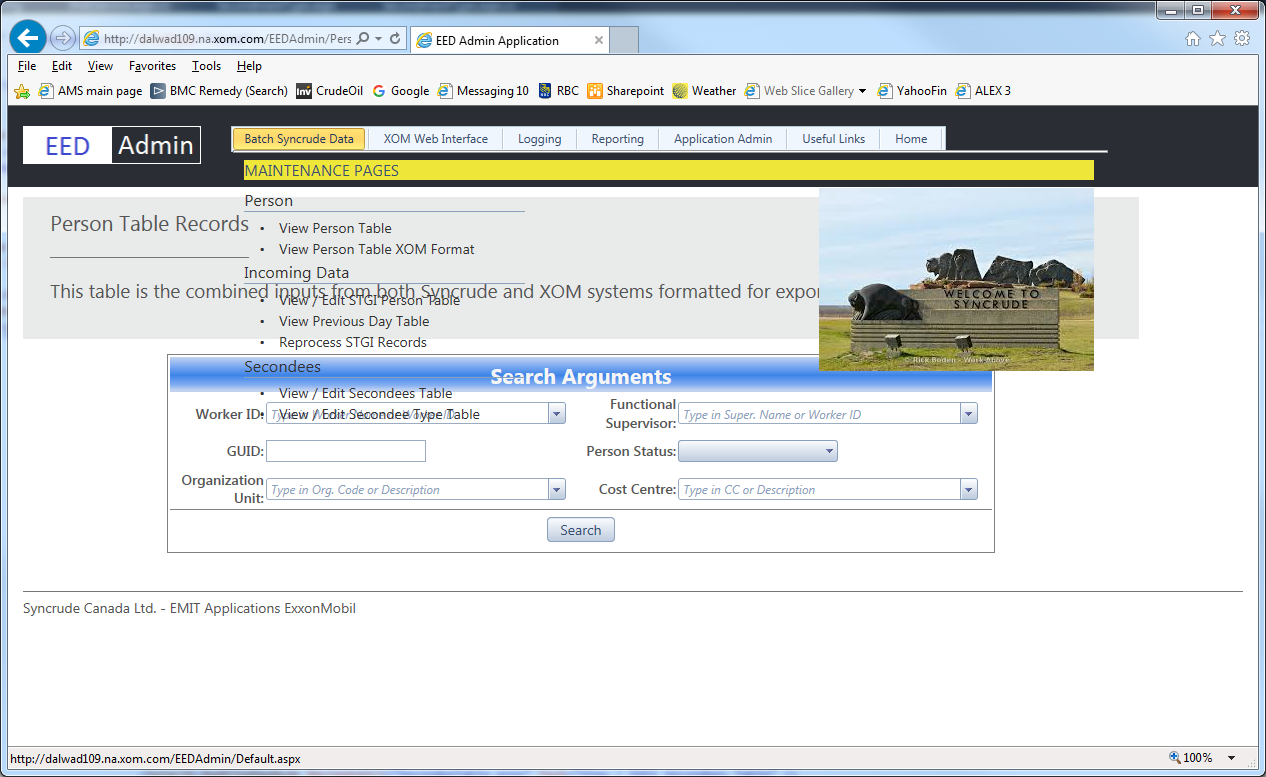The height and width of the screenshot is (777, 1266).
Task: Open Messaging 10 favorite
Action: click(x=483, y=91)
